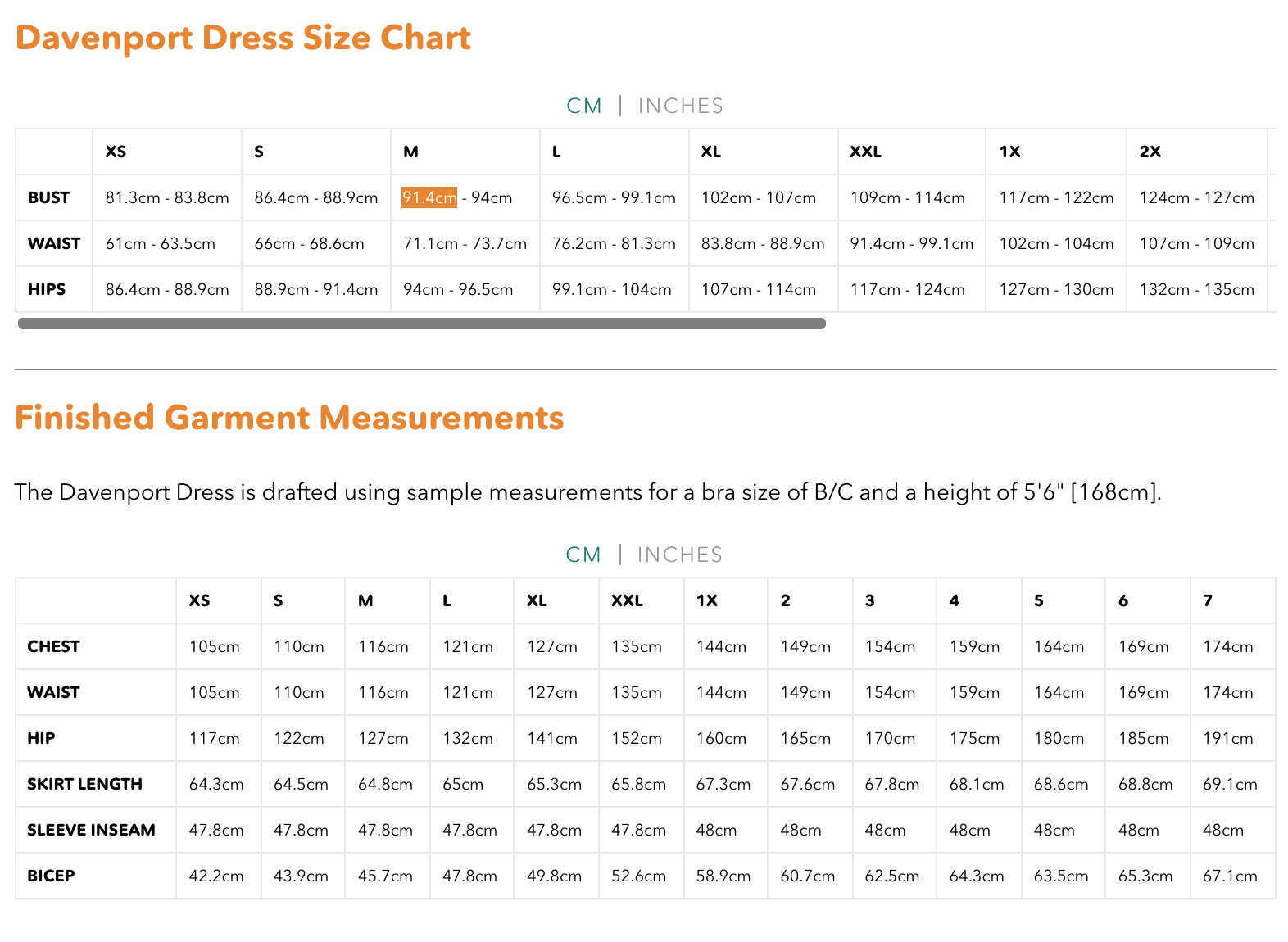This screenshot has width=1288, height=942.
Task: Click 2X bust cell 124cm - 127cm
Action: (x=1197, y=197)
